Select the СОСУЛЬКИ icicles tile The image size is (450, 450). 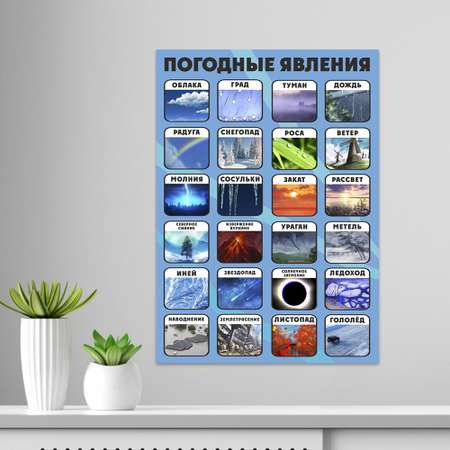click(240, 195)
